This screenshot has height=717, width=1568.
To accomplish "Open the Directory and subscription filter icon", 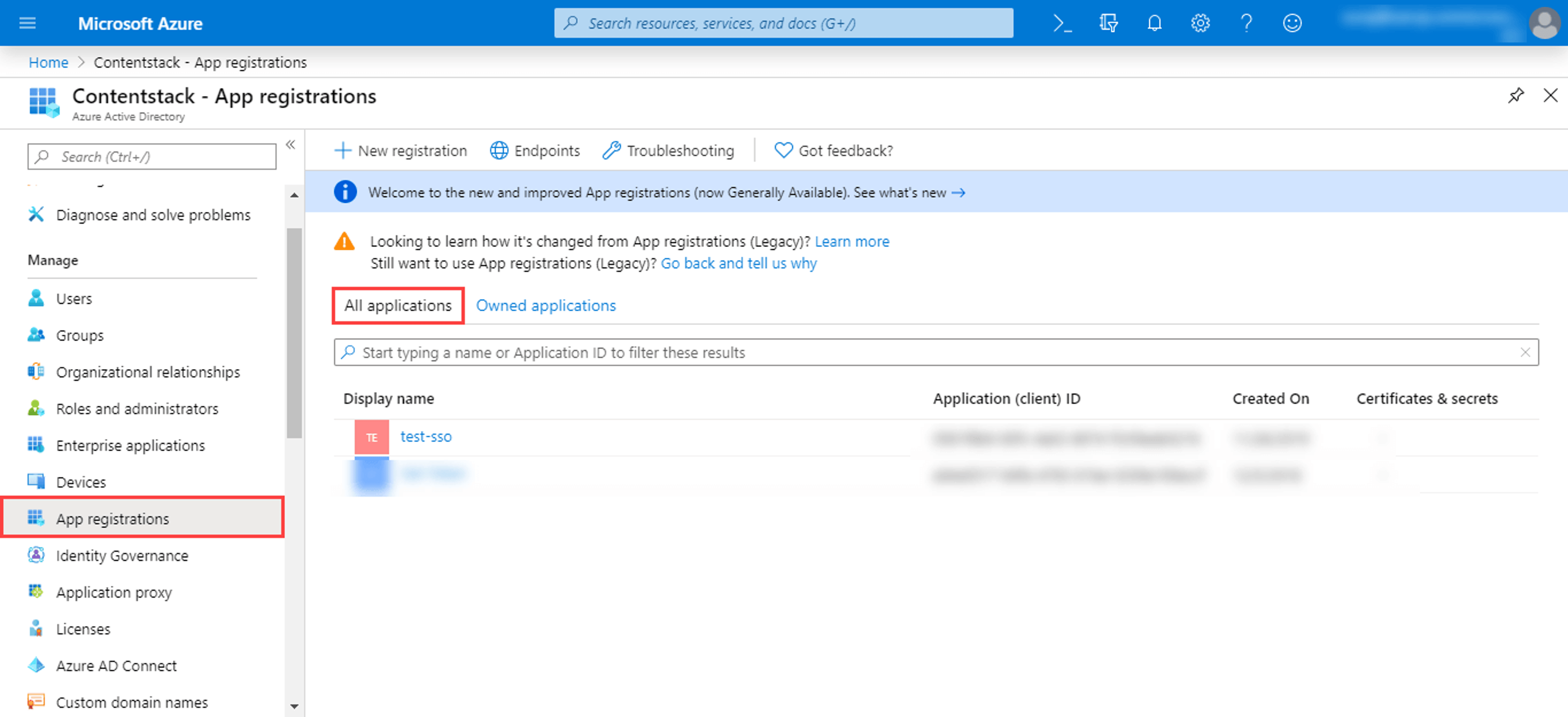I will click(1109, 23).
